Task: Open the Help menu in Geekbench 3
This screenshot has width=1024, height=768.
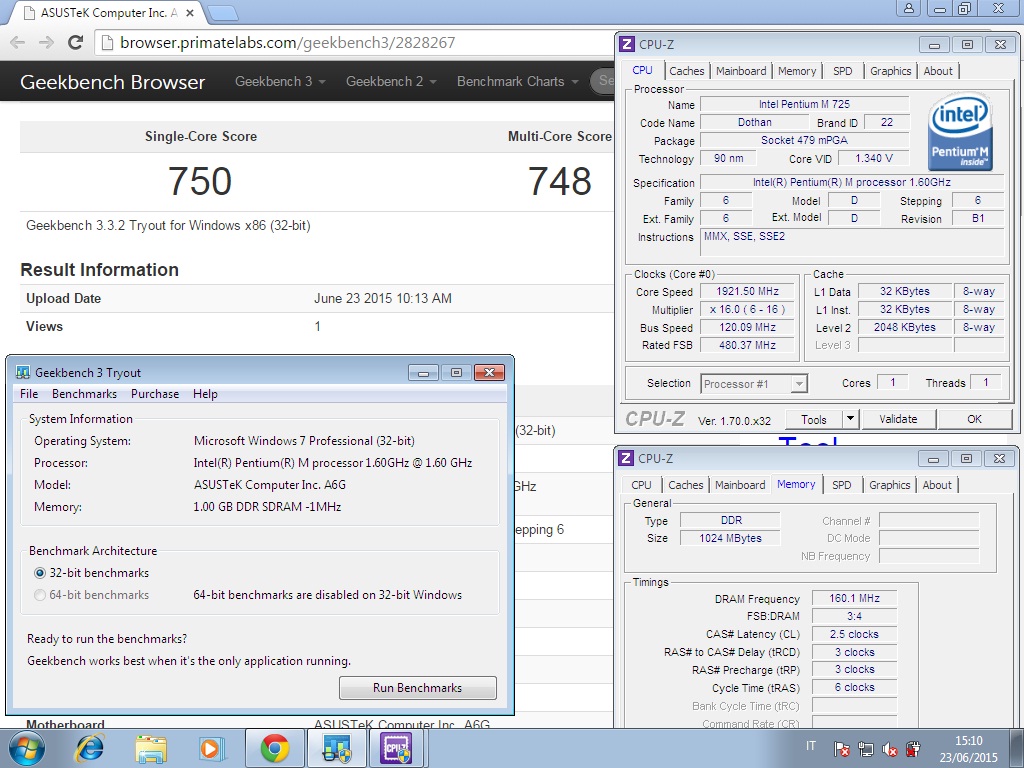Action: click(x=205, y=394)
